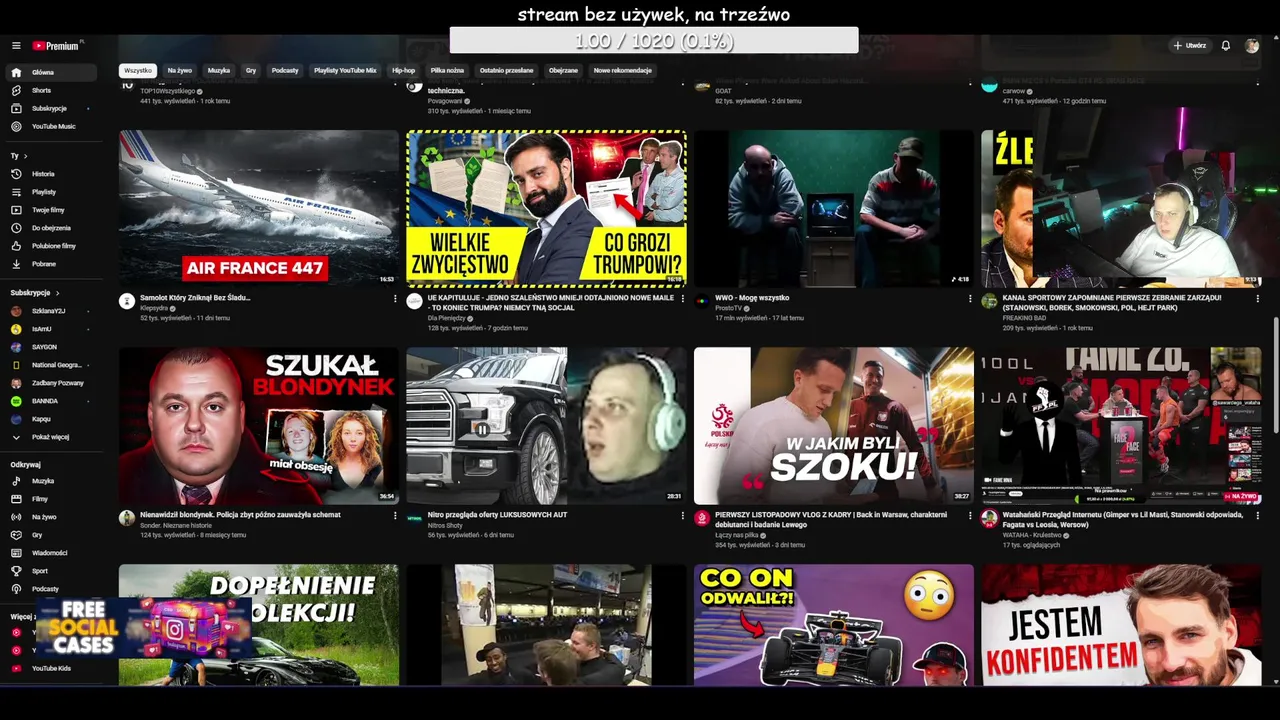Open options menu for Nienawidził blondynek video
The width and height of the screenshot is (1280, 720).
(x=394, y=516)
